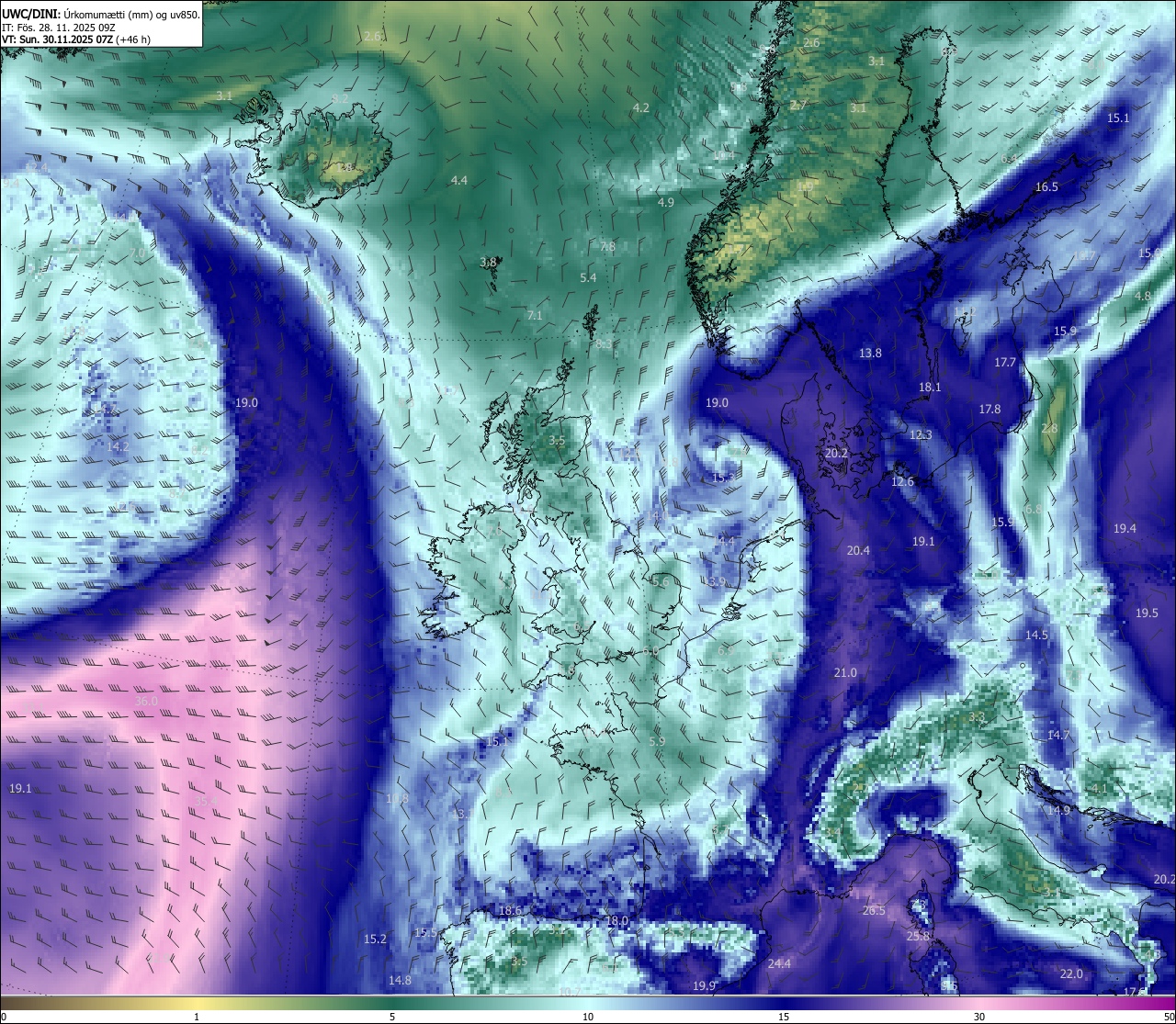Click the 22.0 value on the map

1071,973
